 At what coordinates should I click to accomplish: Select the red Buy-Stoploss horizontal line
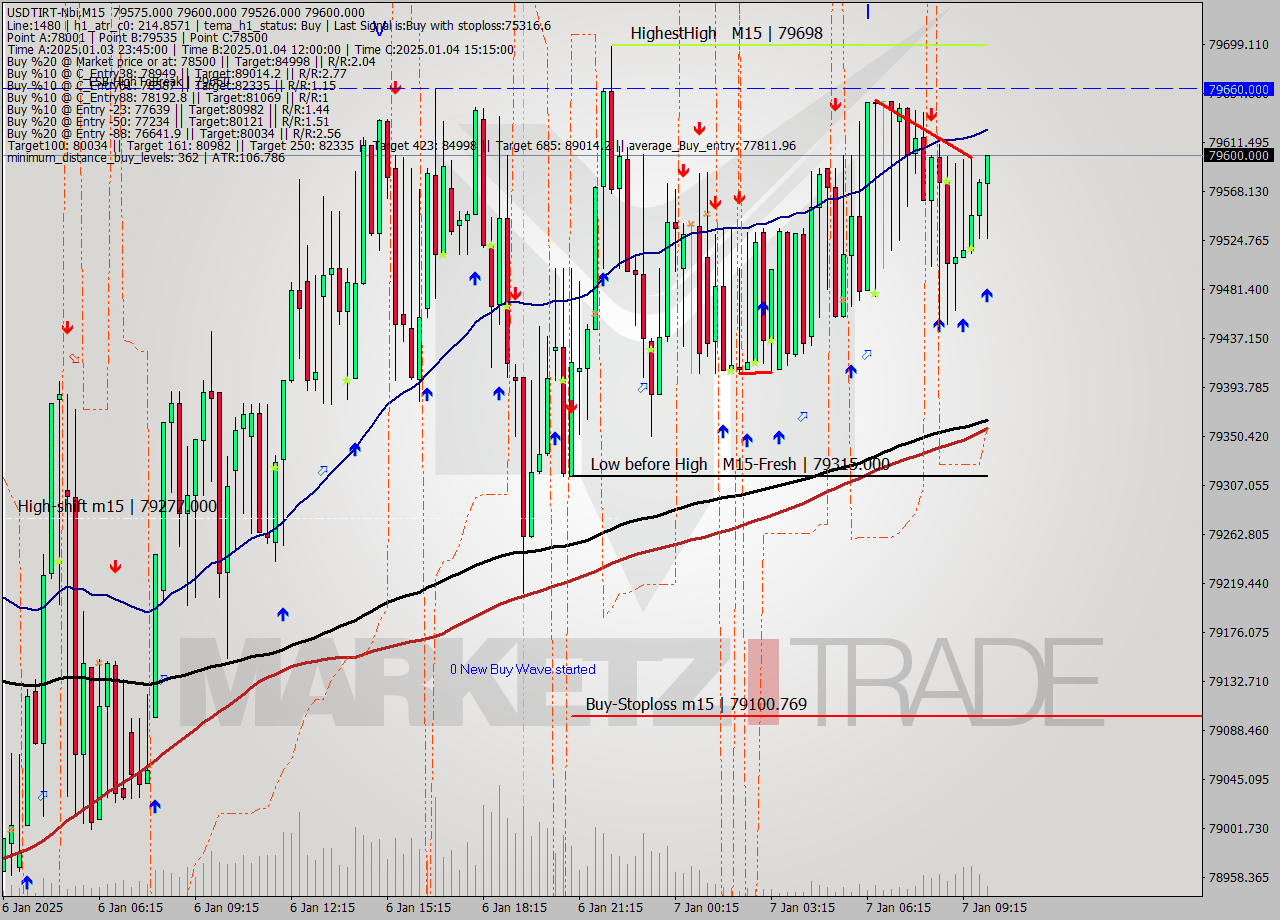[x=886, y=716]
